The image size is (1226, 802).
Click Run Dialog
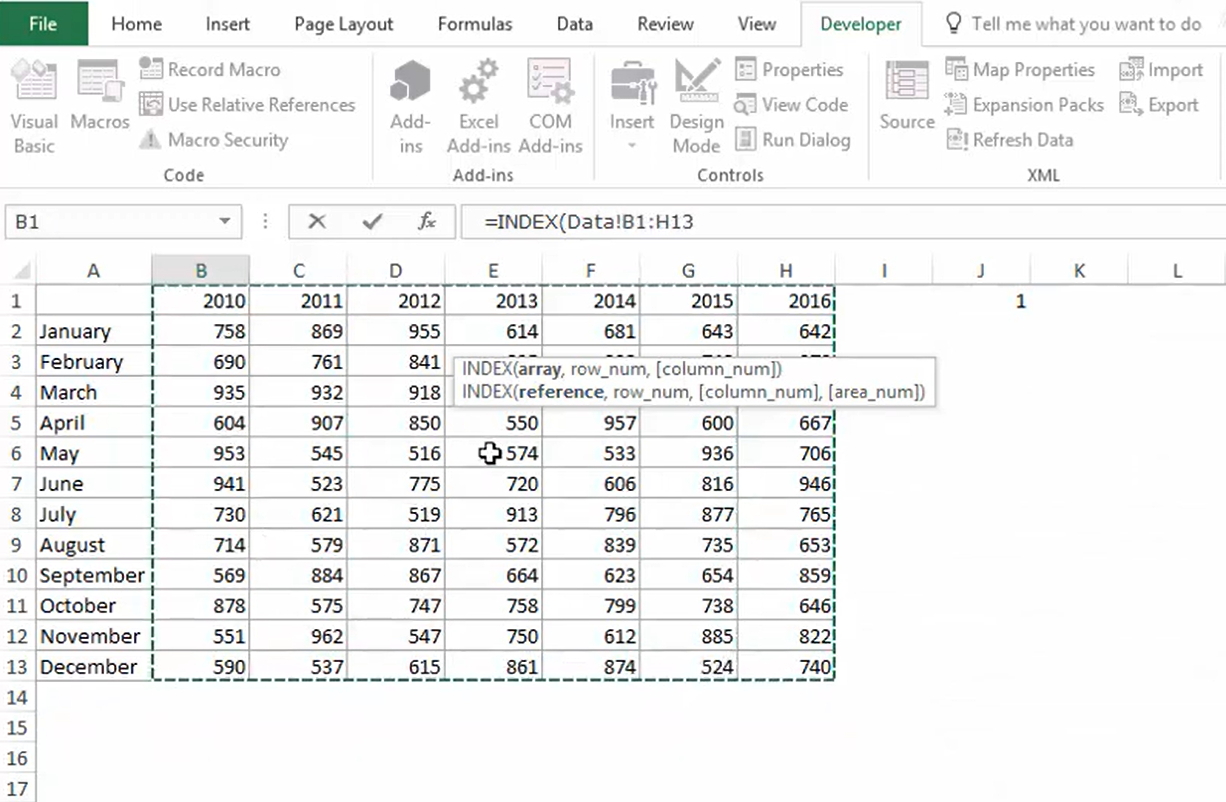(792, 140)
